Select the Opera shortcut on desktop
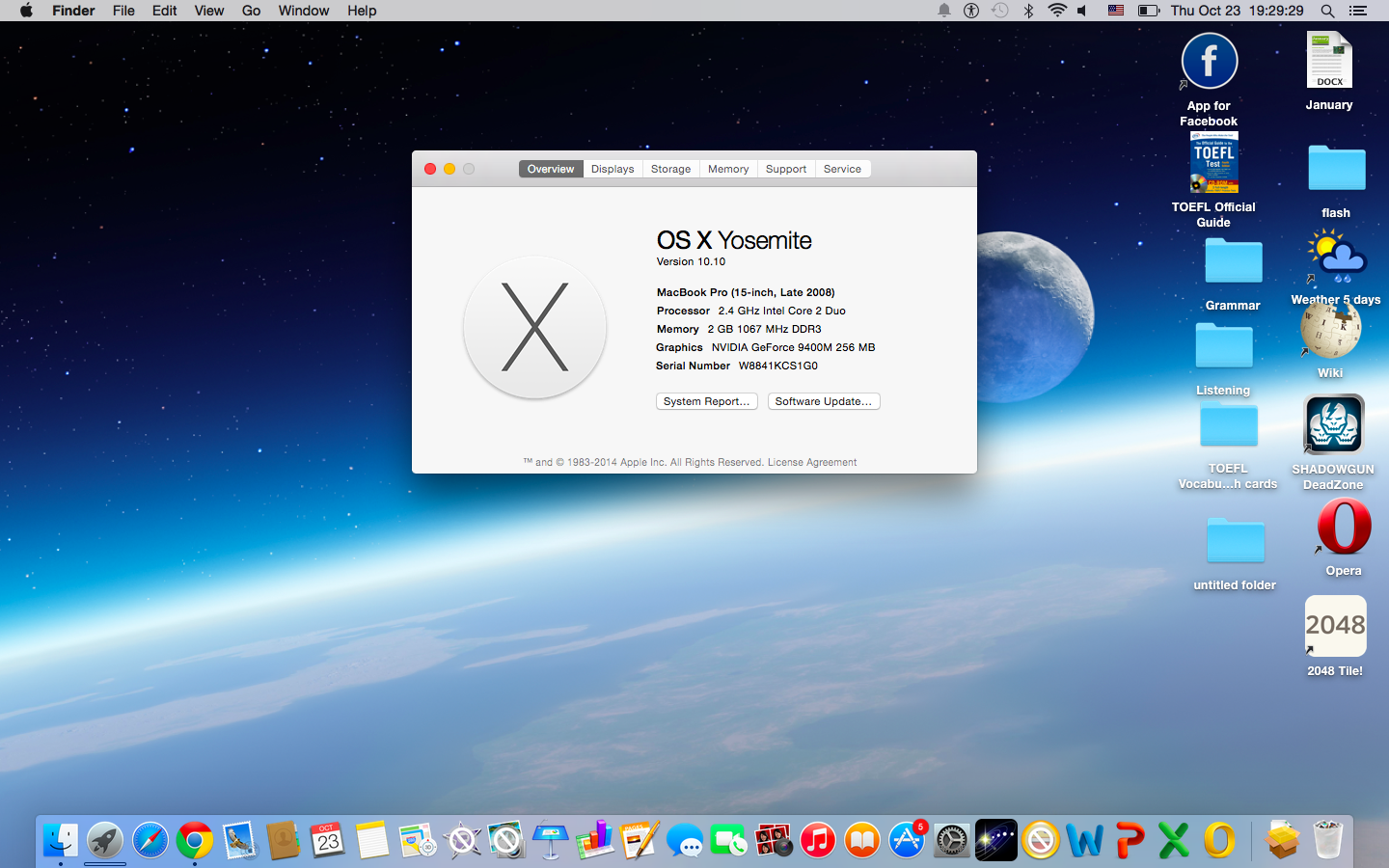1389x868 pixels. [x=1344, y=528]
